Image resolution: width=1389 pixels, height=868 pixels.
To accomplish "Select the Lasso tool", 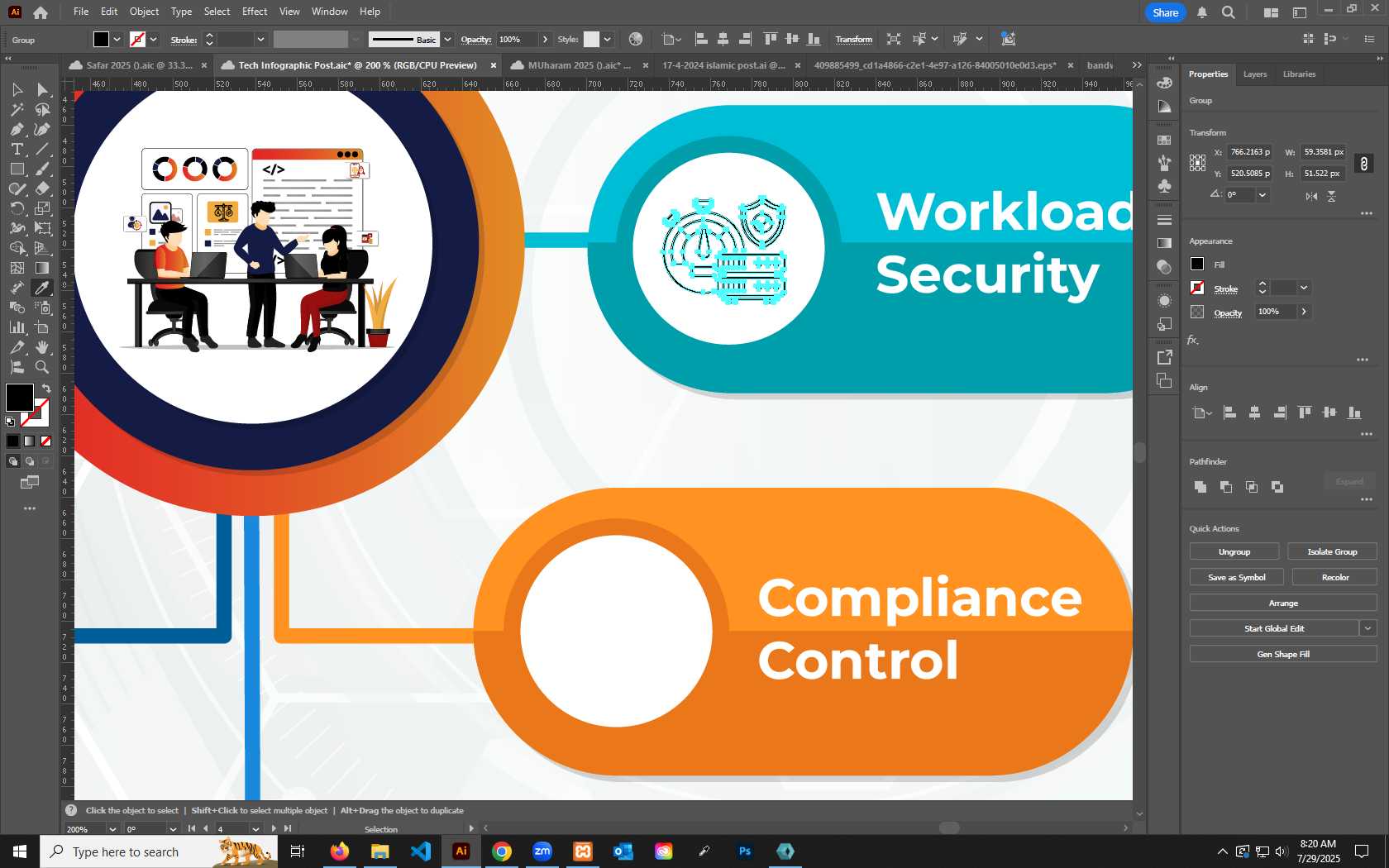I will [42, 109].
